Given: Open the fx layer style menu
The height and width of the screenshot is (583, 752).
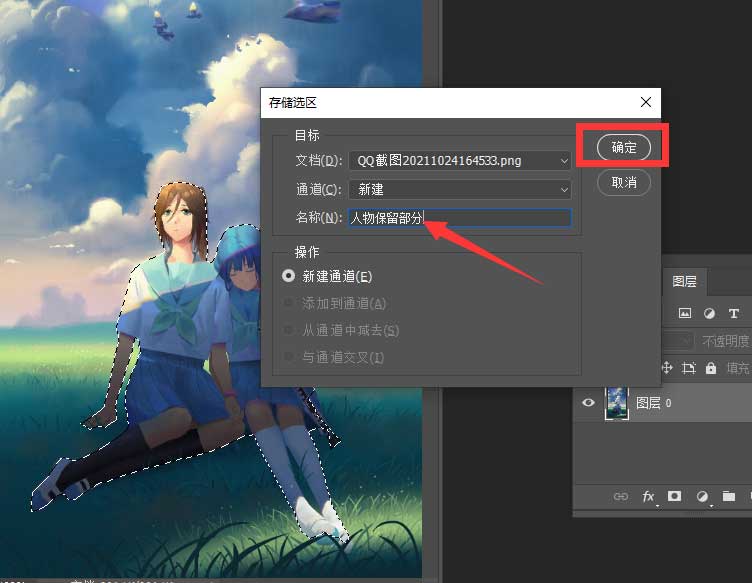Looking at the screenshot, I should tap(648, 496).
